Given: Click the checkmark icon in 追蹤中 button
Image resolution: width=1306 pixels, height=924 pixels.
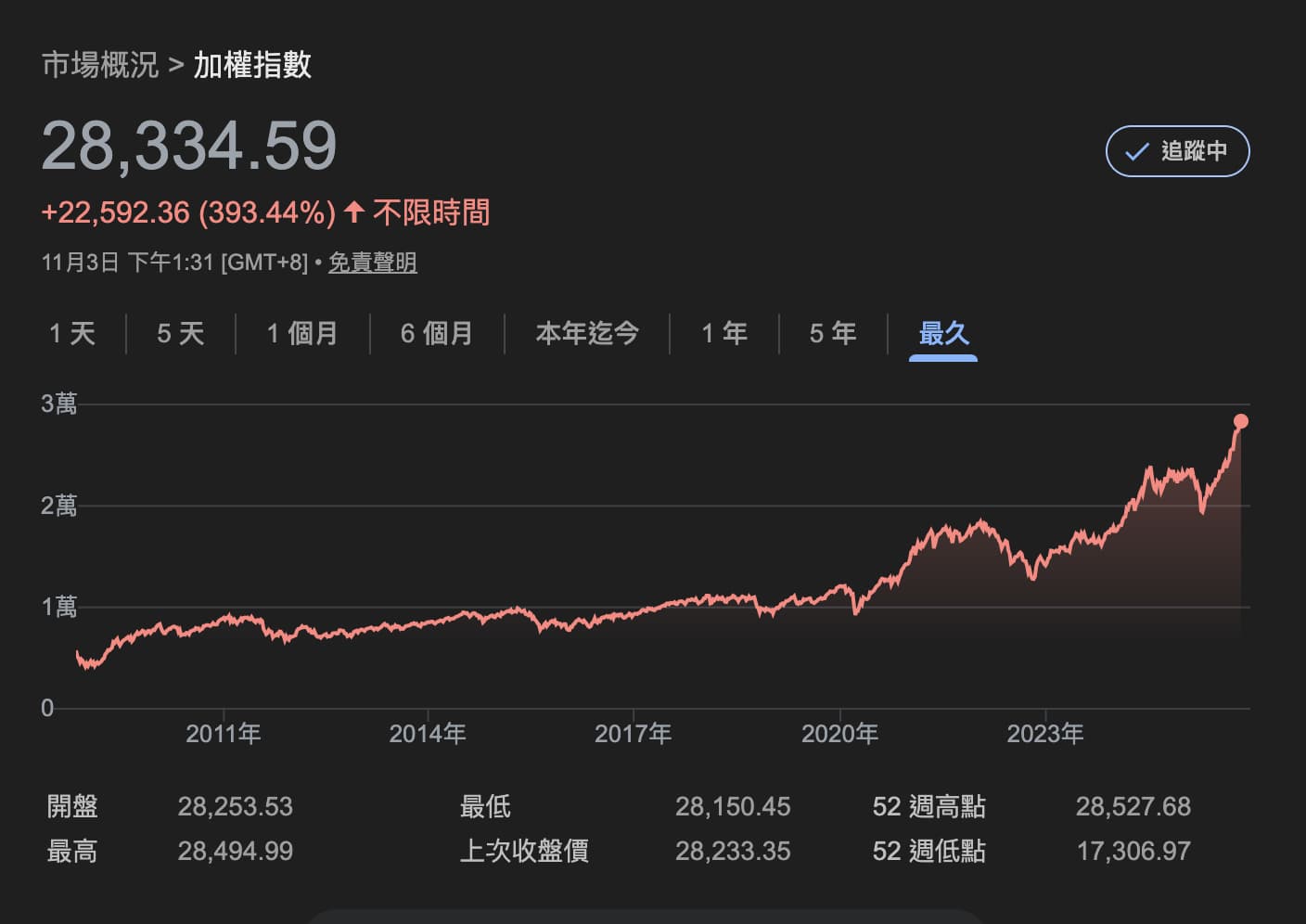Looking at the screenshot, I should (x=1136, y=152).
